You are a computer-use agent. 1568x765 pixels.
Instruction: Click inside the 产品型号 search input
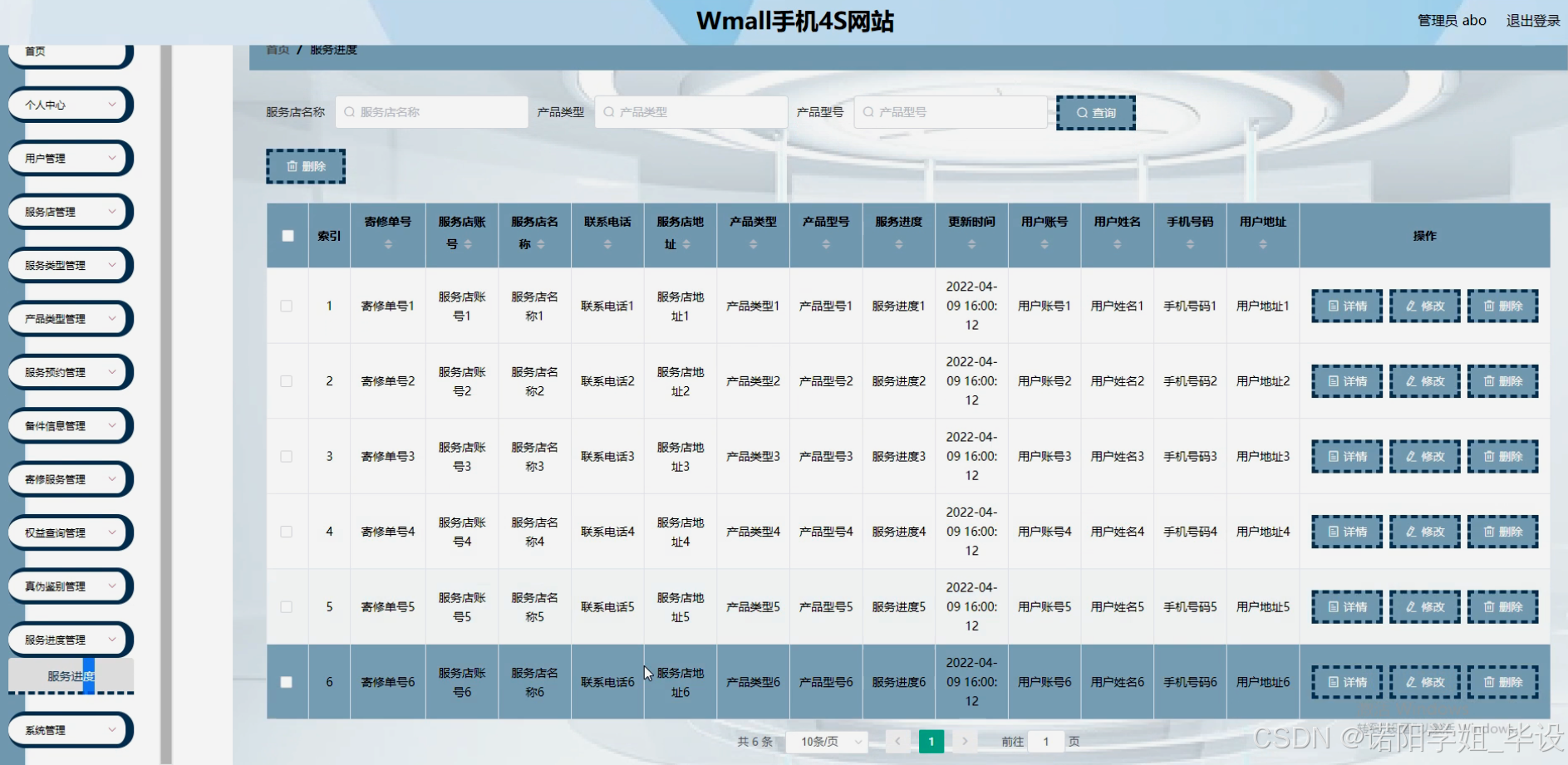[950, 111]
